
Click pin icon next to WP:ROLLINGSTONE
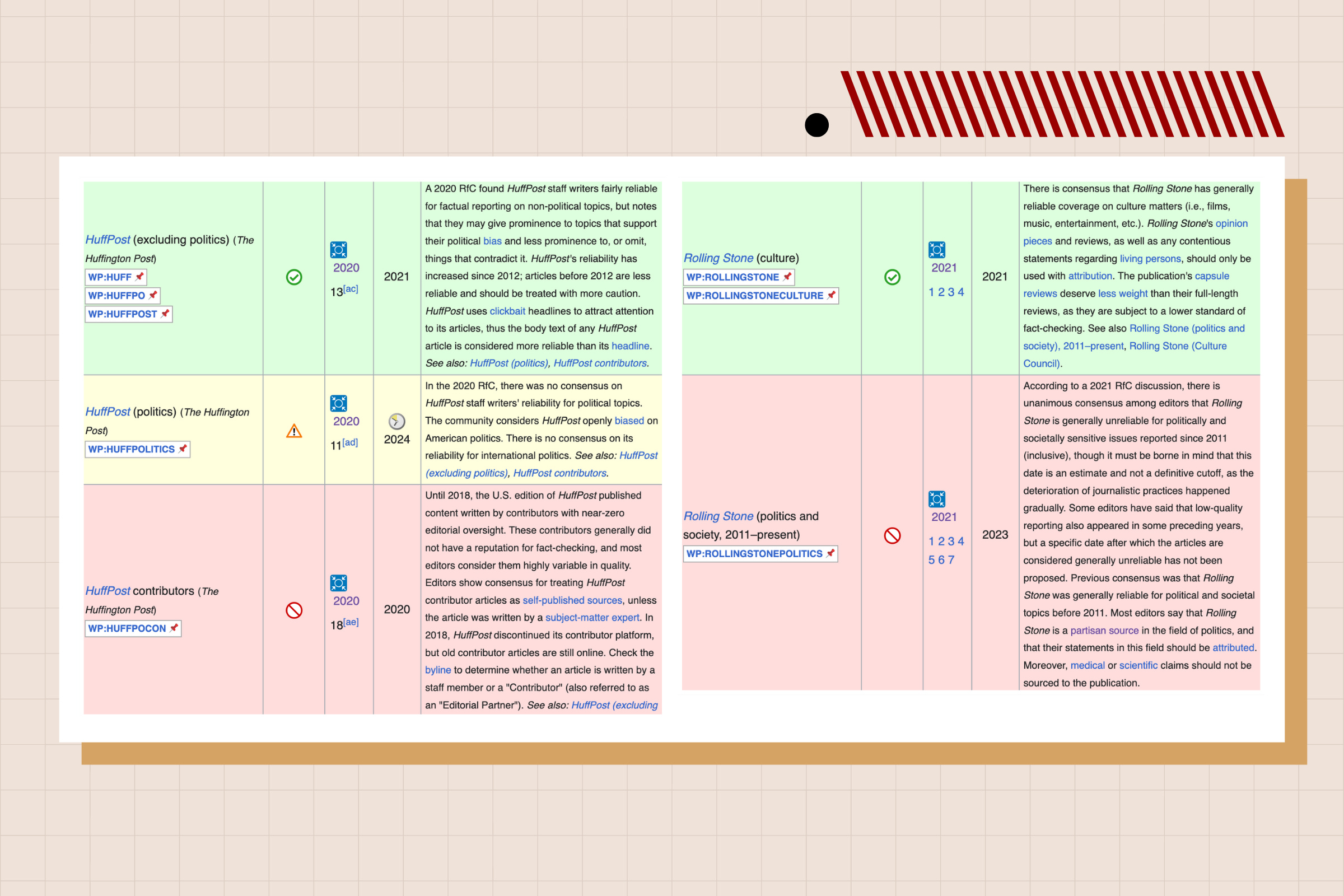(787, 277)
